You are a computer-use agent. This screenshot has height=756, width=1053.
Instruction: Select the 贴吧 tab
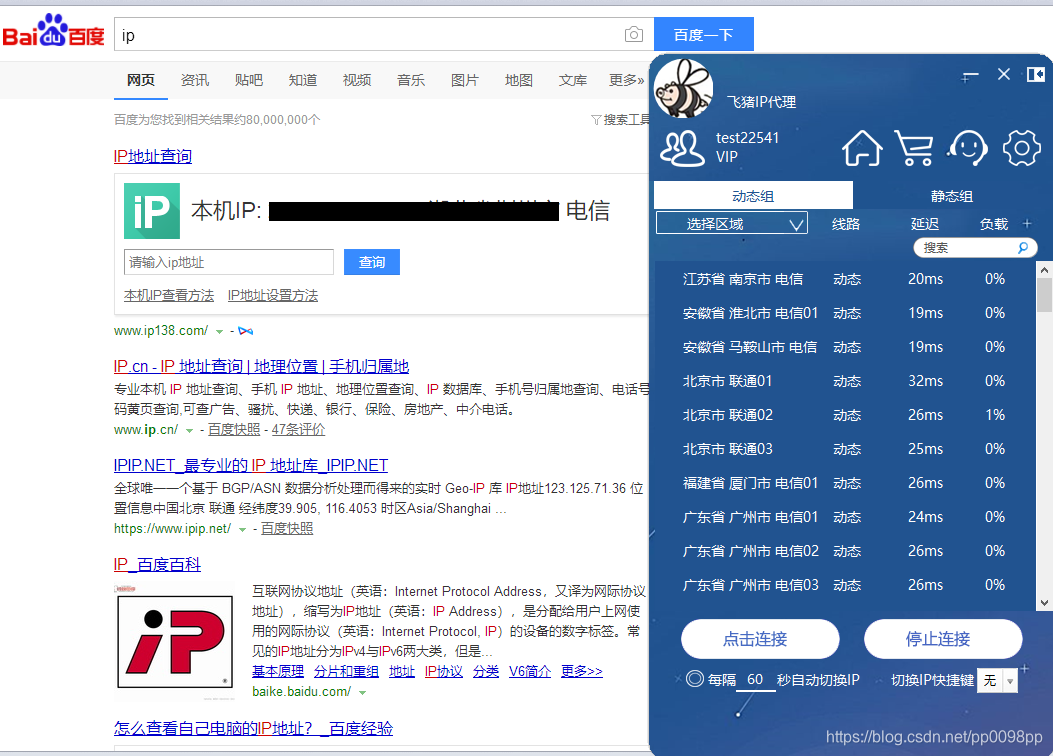tap(248, 80)
